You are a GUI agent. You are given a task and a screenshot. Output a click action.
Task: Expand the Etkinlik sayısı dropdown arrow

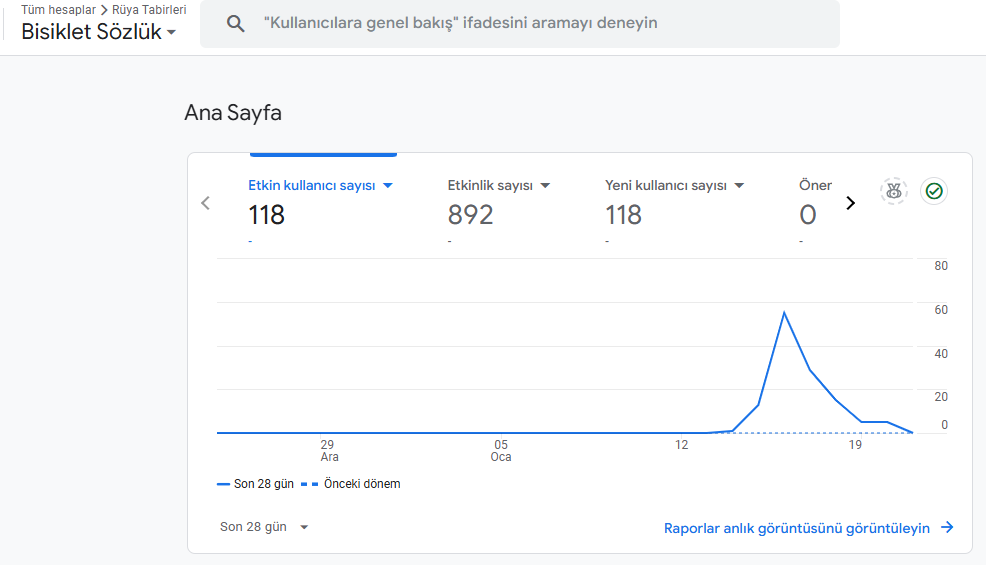[x=545, y=186]
